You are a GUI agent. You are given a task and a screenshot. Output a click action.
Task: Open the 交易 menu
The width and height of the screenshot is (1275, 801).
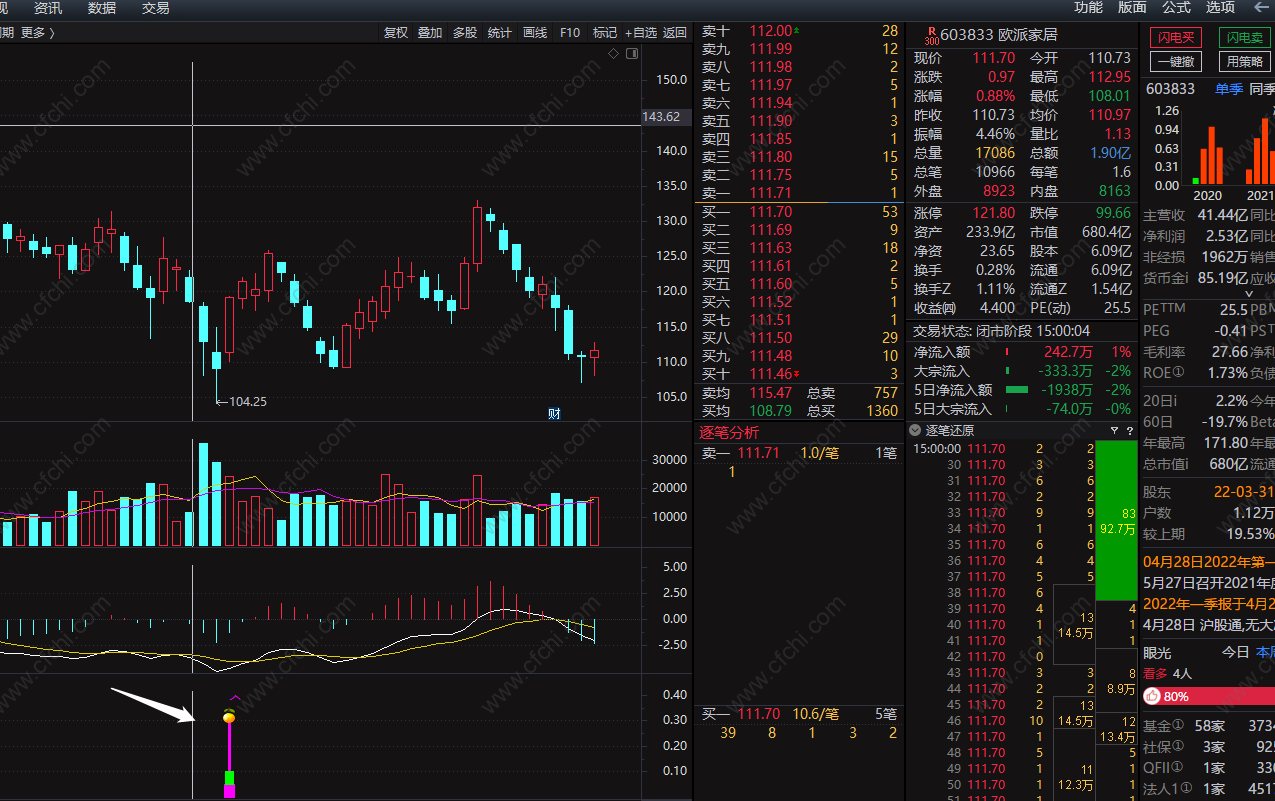point(155,8)
